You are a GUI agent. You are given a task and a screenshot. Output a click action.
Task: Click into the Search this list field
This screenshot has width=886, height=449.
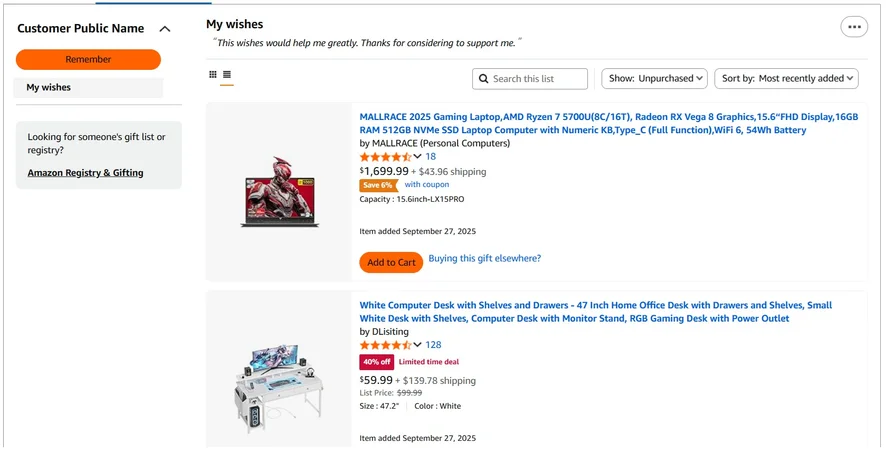coord(536,79)
